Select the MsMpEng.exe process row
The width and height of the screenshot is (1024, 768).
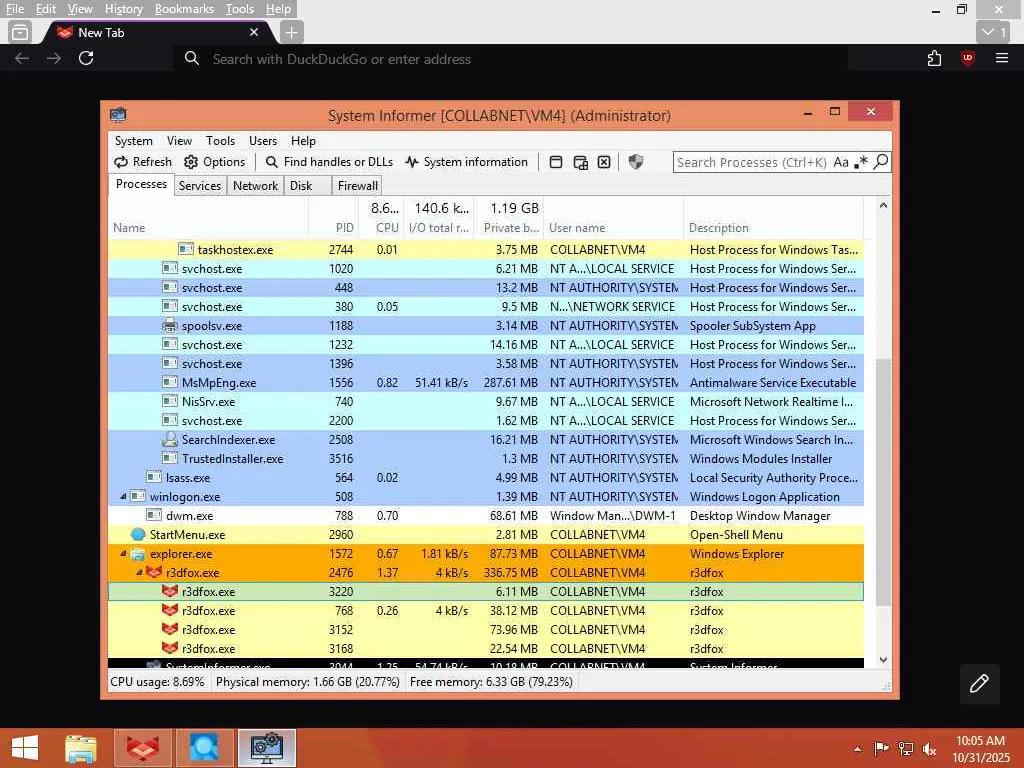(486, 383)
